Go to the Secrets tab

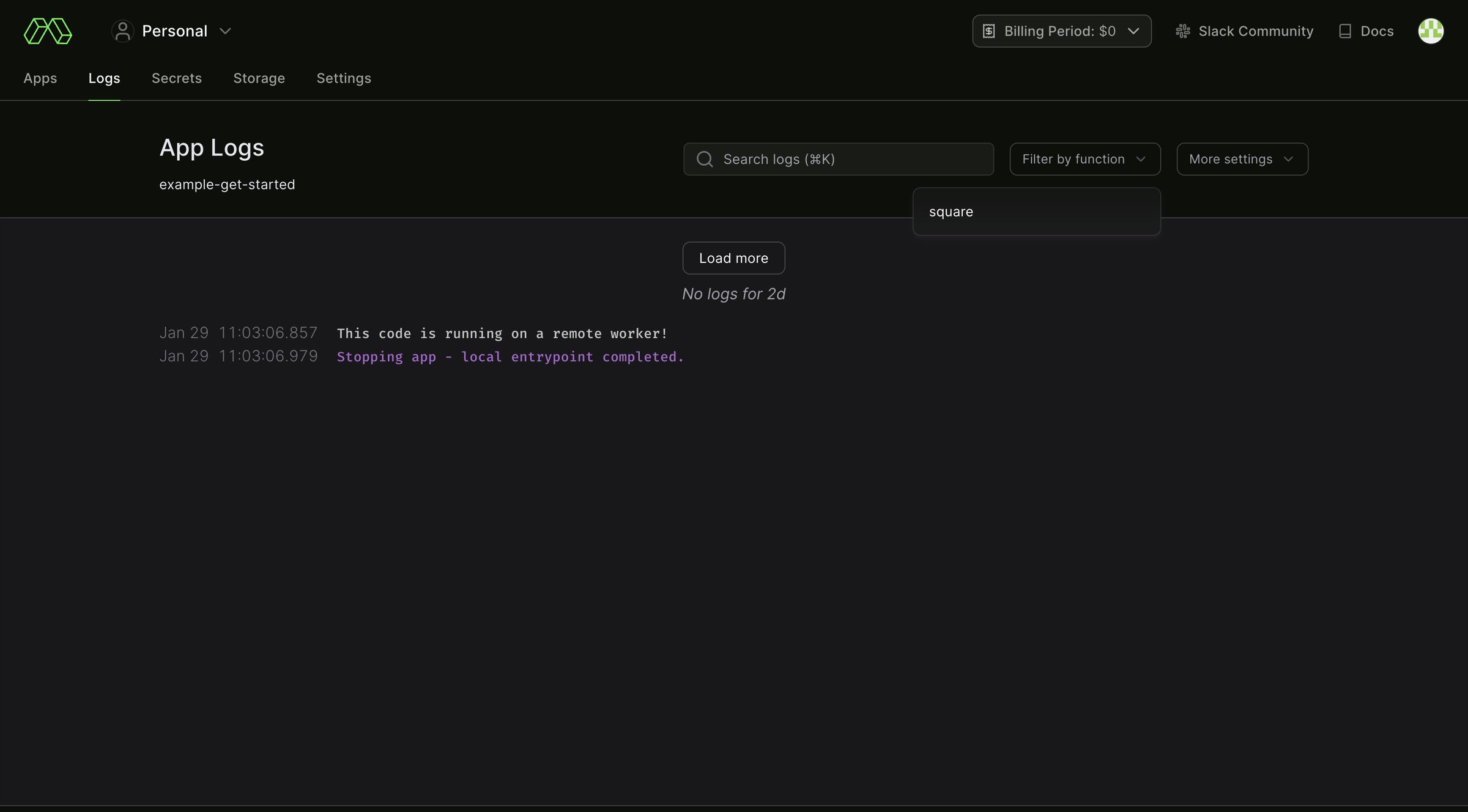pyautogui.click(x=177, y=78)
